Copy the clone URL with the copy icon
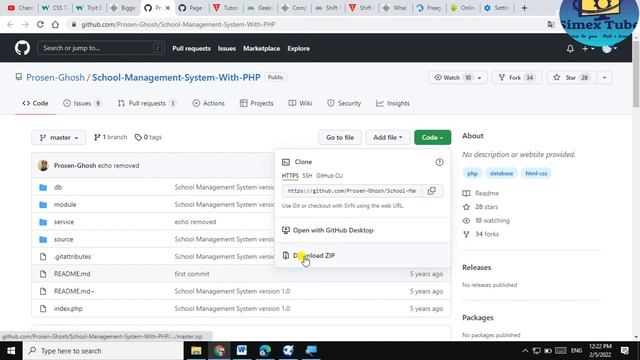Viewport: 640px width, 360px height. click(x=431, y=191)
